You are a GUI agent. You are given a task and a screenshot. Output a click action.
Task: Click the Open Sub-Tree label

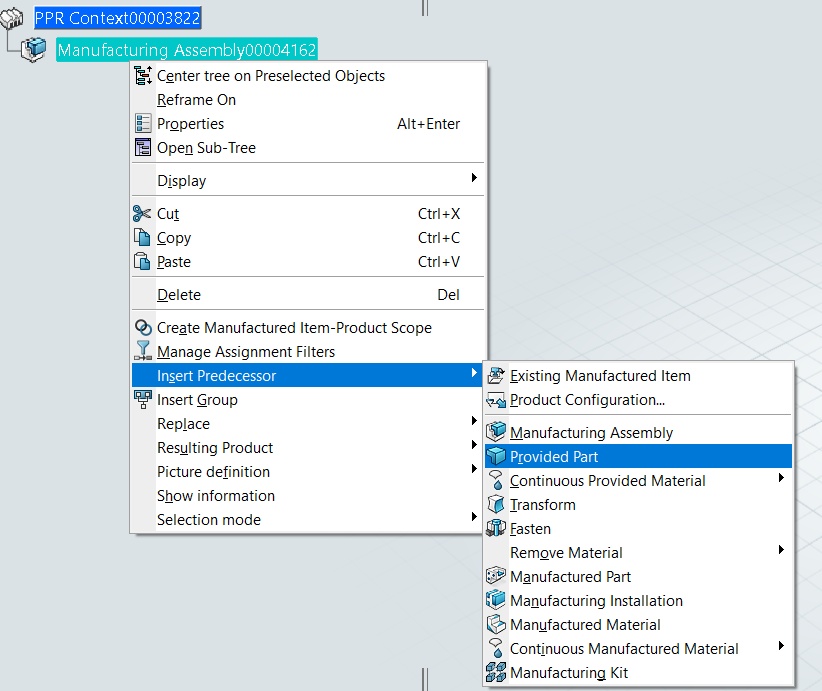207,148
